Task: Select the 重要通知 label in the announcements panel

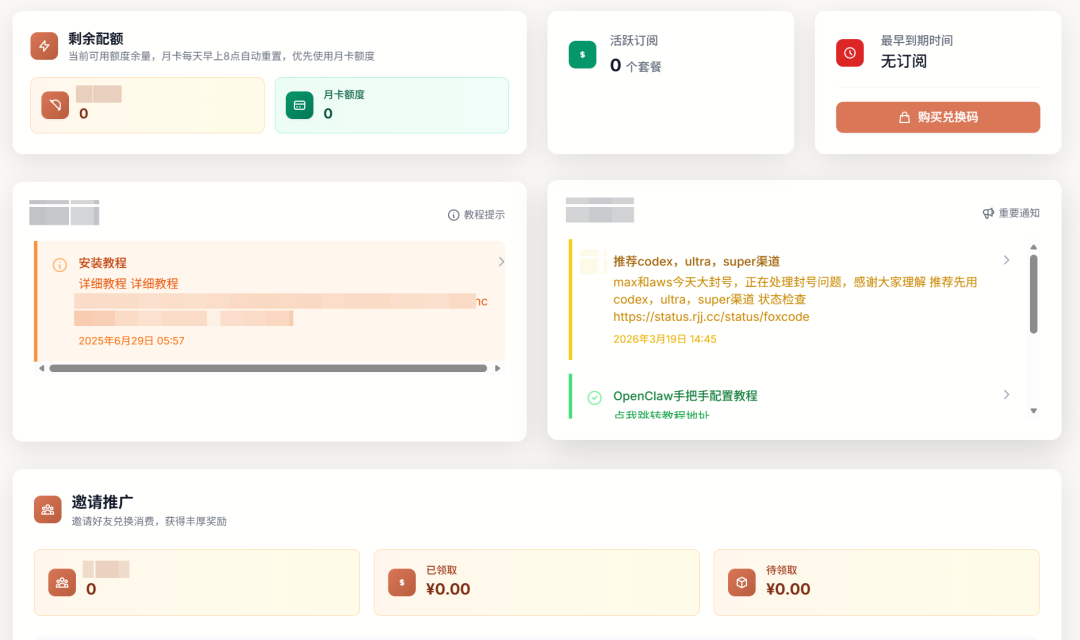Action: pos(1018,212)
